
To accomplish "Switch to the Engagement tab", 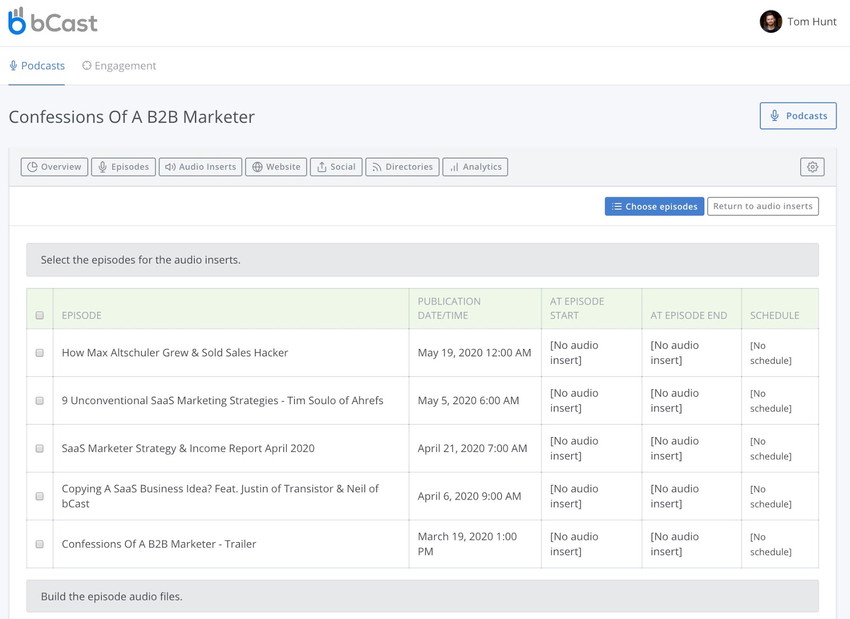I will [x=118, y=65].
